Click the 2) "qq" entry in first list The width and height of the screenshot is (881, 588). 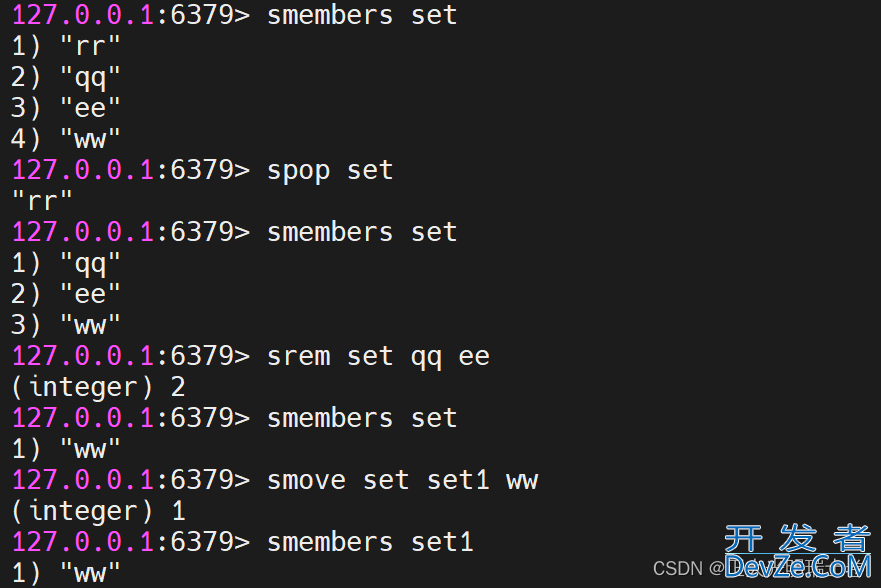tap(66, 78)
